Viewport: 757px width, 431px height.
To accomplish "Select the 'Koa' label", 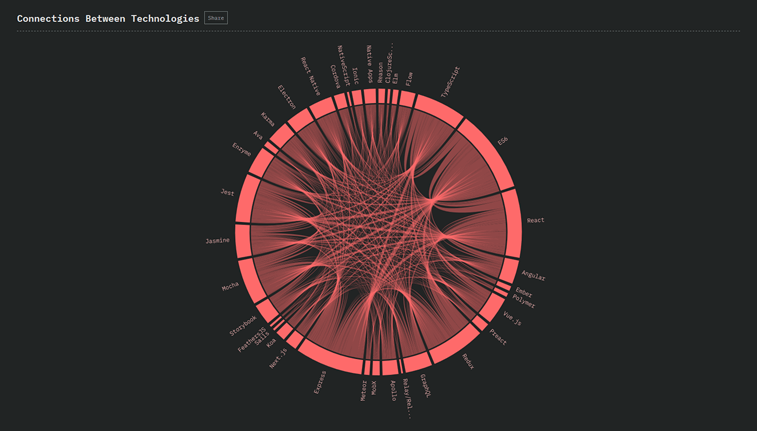I will [x=271, y=343].
